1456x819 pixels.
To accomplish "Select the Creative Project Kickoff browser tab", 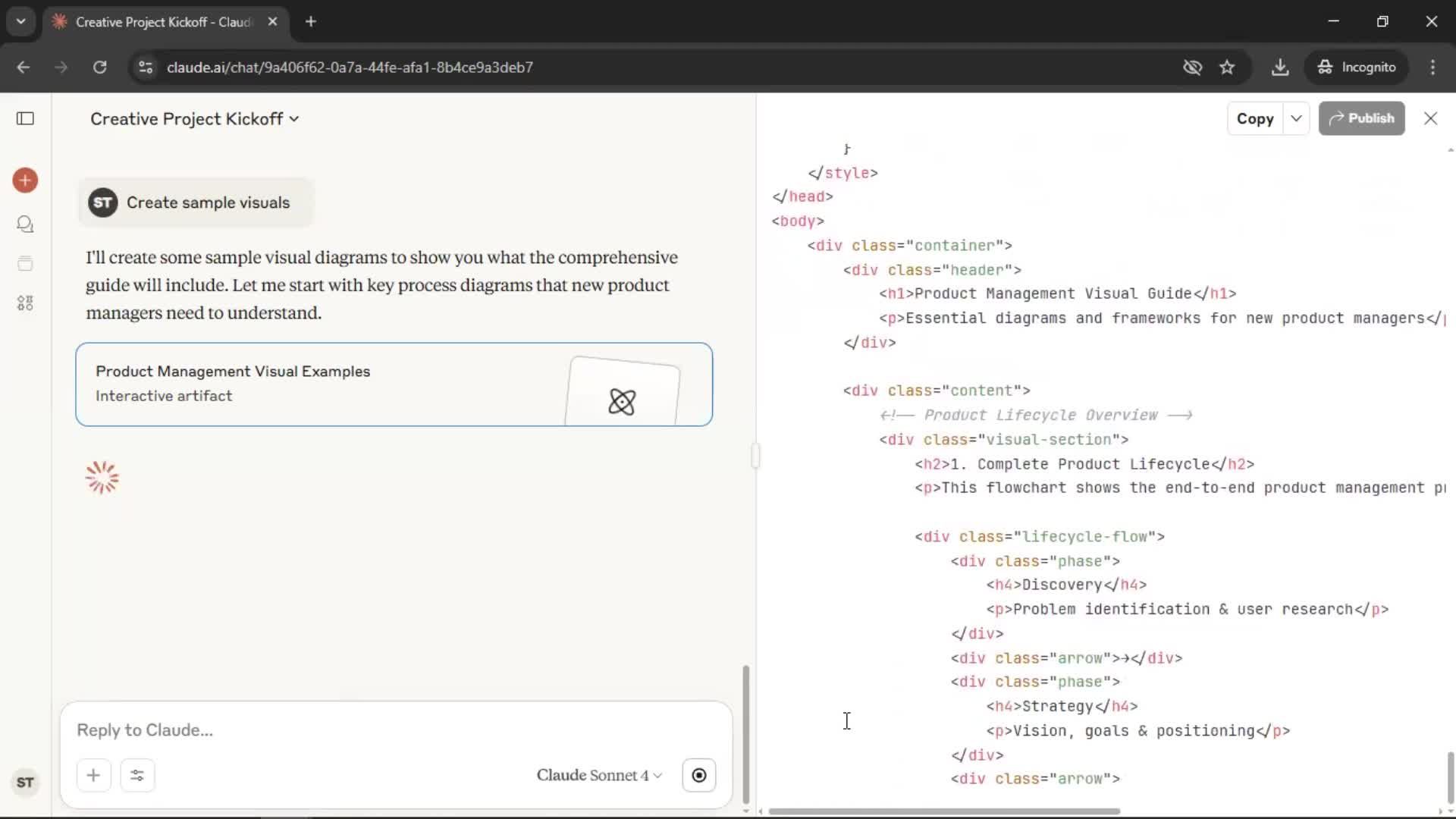I will [x=165, y=22].
